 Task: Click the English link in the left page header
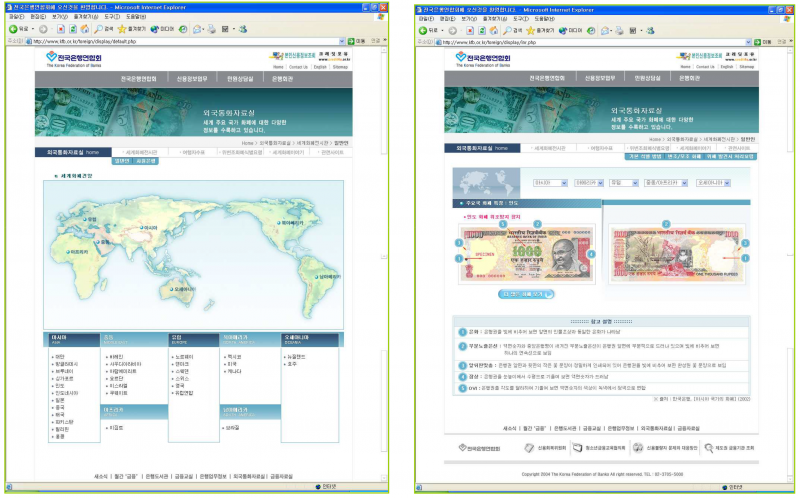pos(320,67)
